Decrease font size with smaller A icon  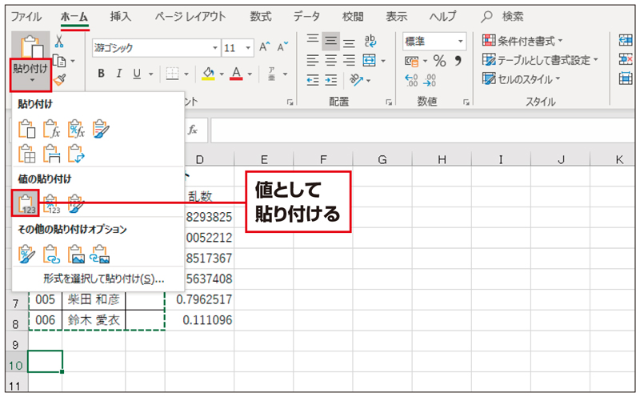pyautogui.click(x=282, y=47)
